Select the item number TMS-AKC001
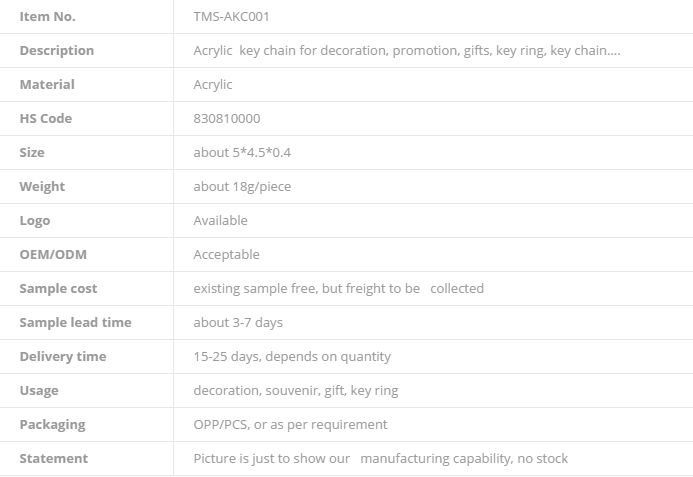This screenshot has width=693, height=477. pyautogui.click(x=231, y=17)
